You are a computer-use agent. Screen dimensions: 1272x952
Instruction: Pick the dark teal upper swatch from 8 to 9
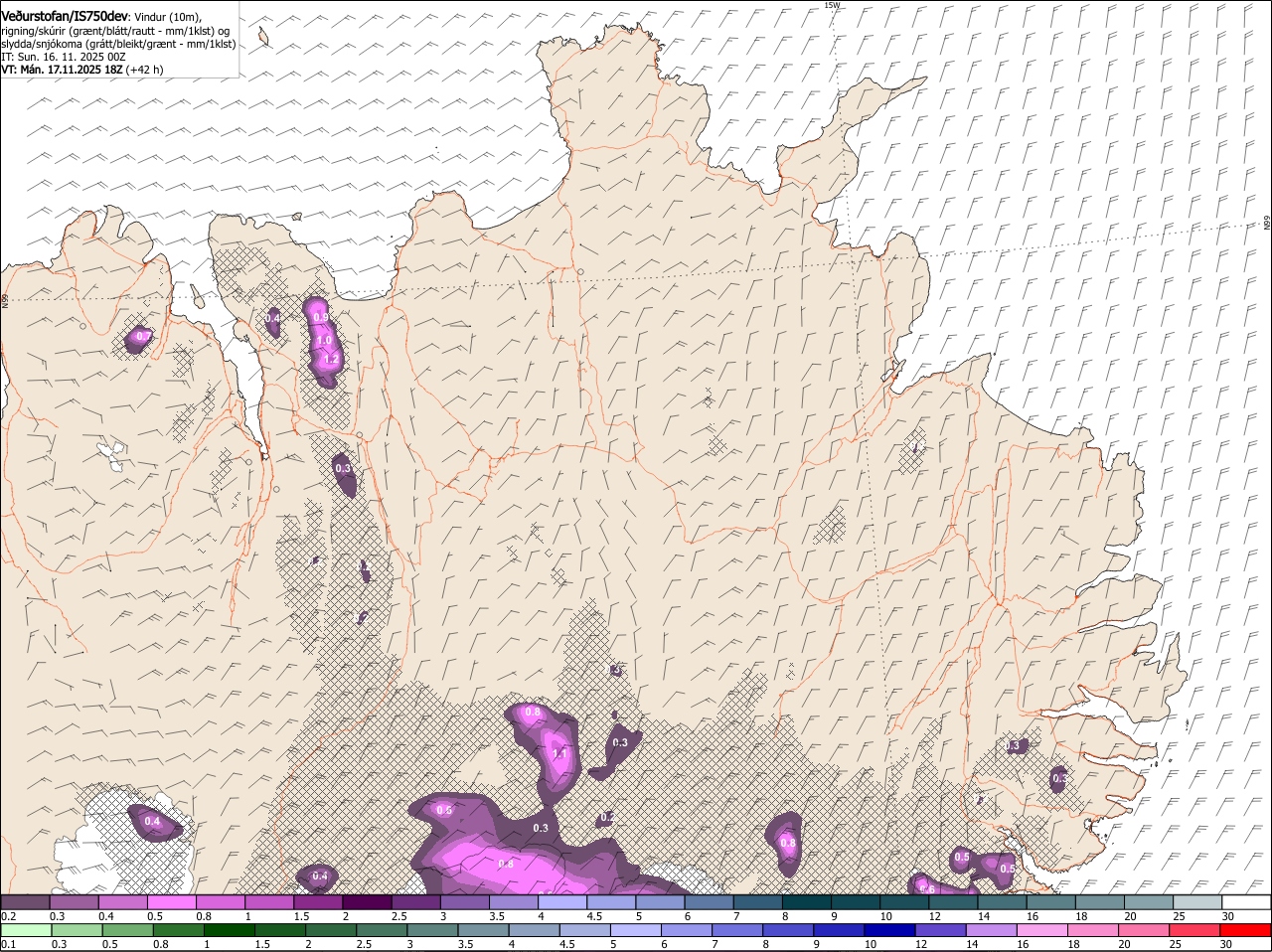[x=806, y=902]
